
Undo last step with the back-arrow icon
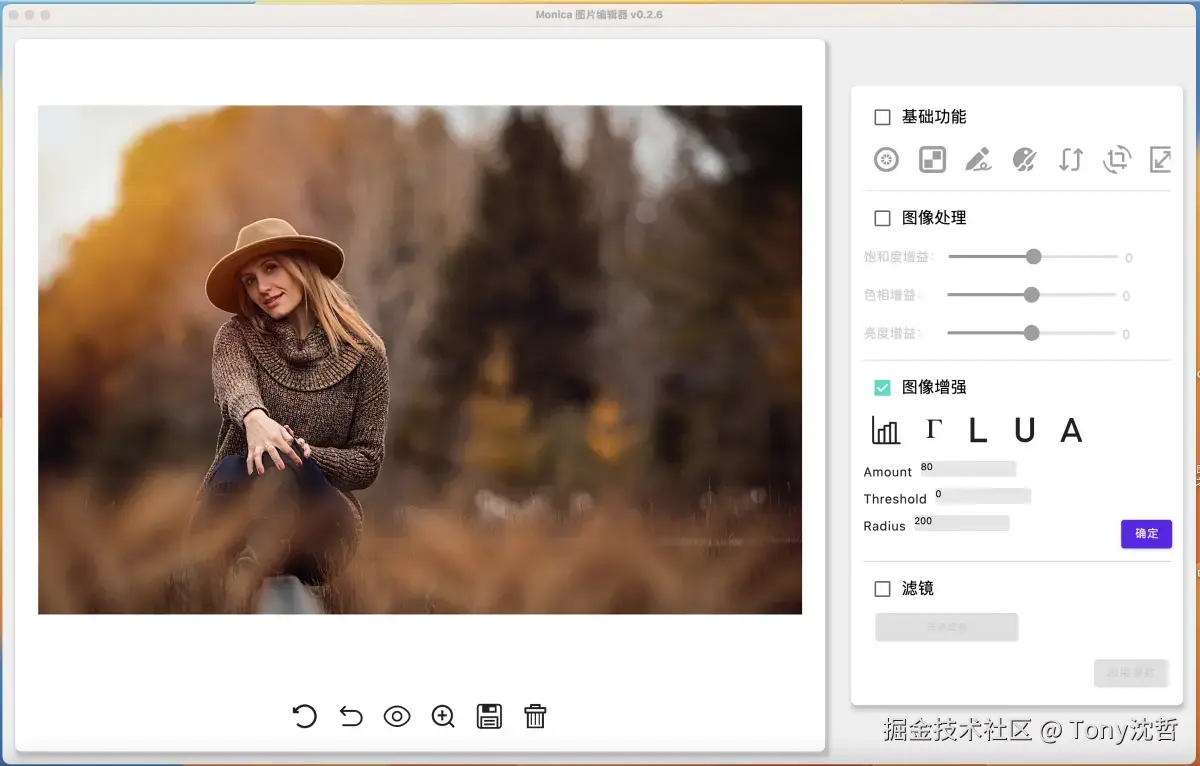[x=351, y=716]
